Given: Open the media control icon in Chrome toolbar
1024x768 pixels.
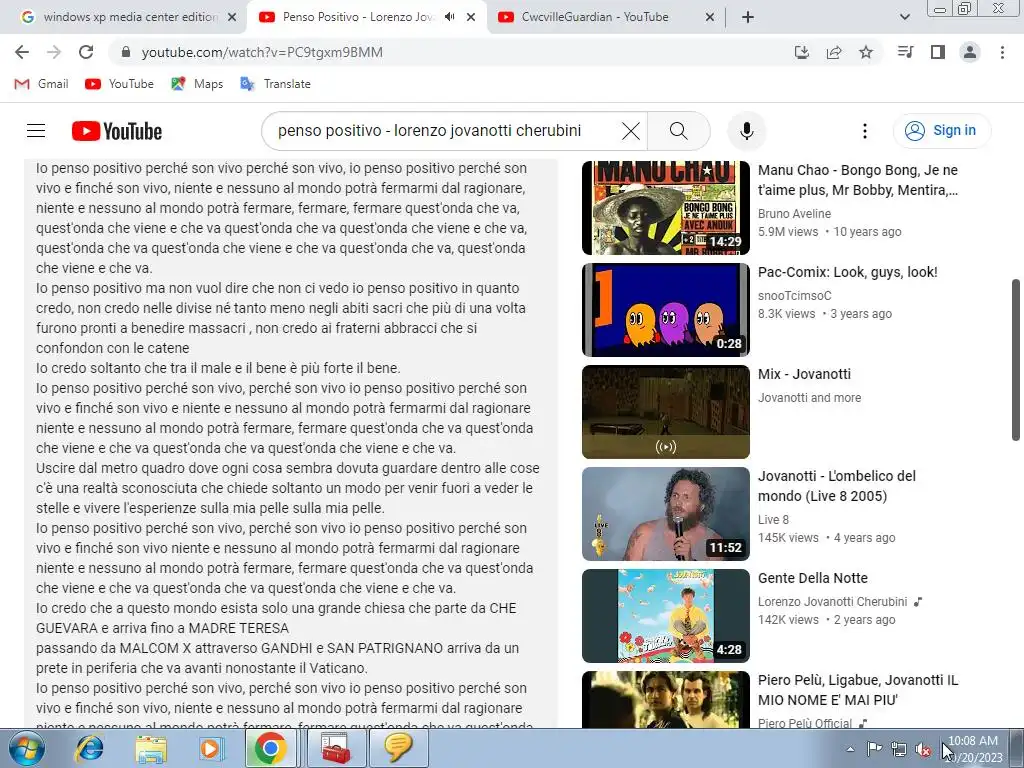Looking at the screenshot, I should tap(905, 52).
